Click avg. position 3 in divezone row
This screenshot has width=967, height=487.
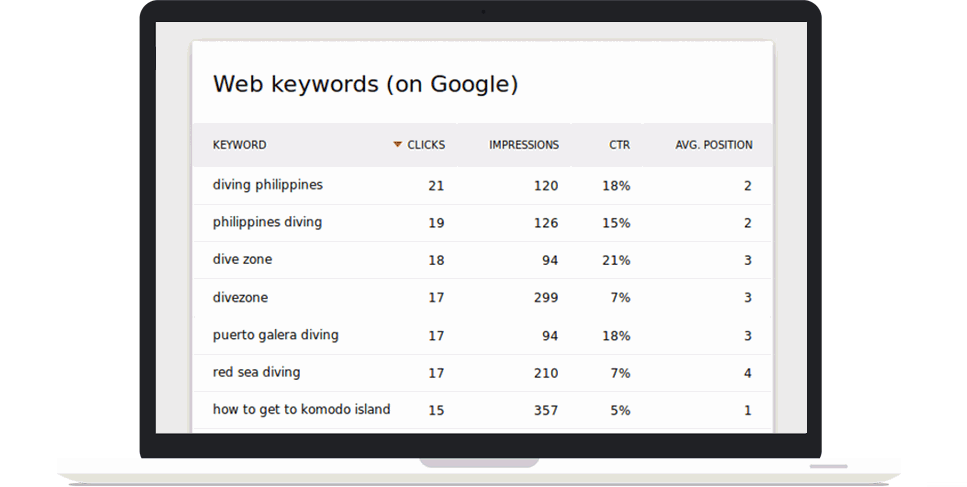747,298
